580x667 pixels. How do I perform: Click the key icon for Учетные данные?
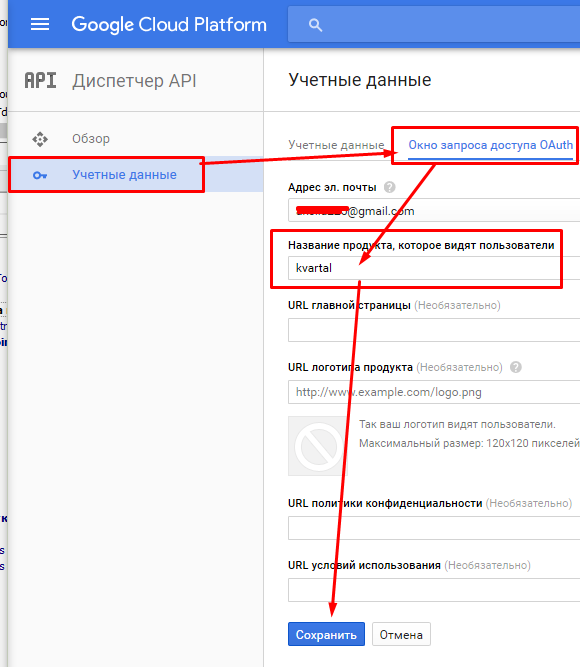[x=40, y=175]
